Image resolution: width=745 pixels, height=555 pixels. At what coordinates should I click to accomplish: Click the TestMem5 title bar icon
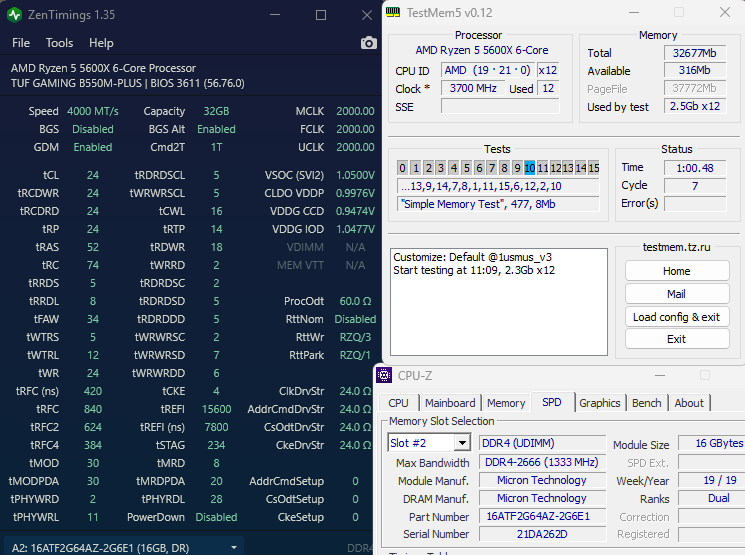pyautogui.click(x=393, y=12)
